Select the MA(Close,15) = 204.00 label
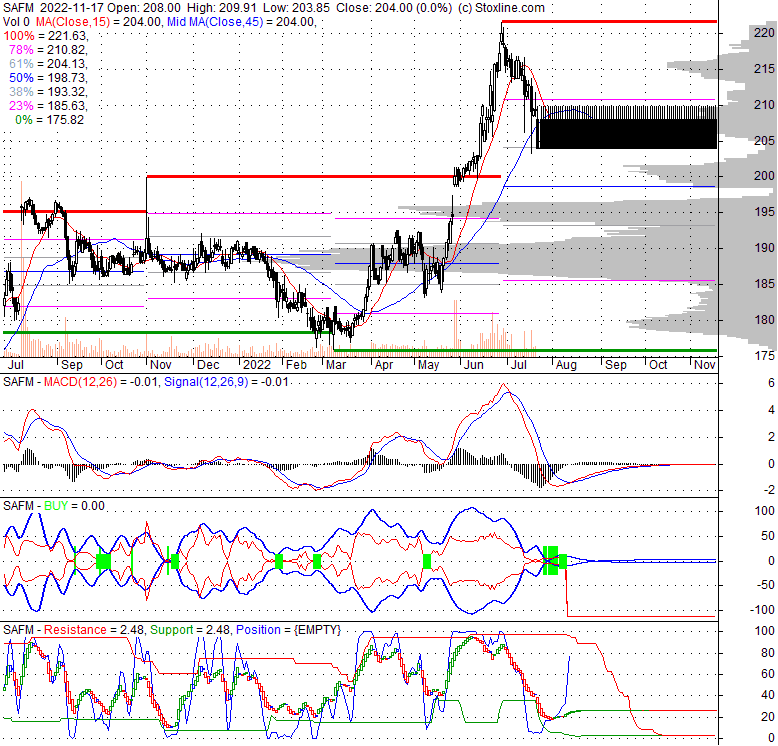This screenshot has width=778, height=746. [x=98, y=22]
